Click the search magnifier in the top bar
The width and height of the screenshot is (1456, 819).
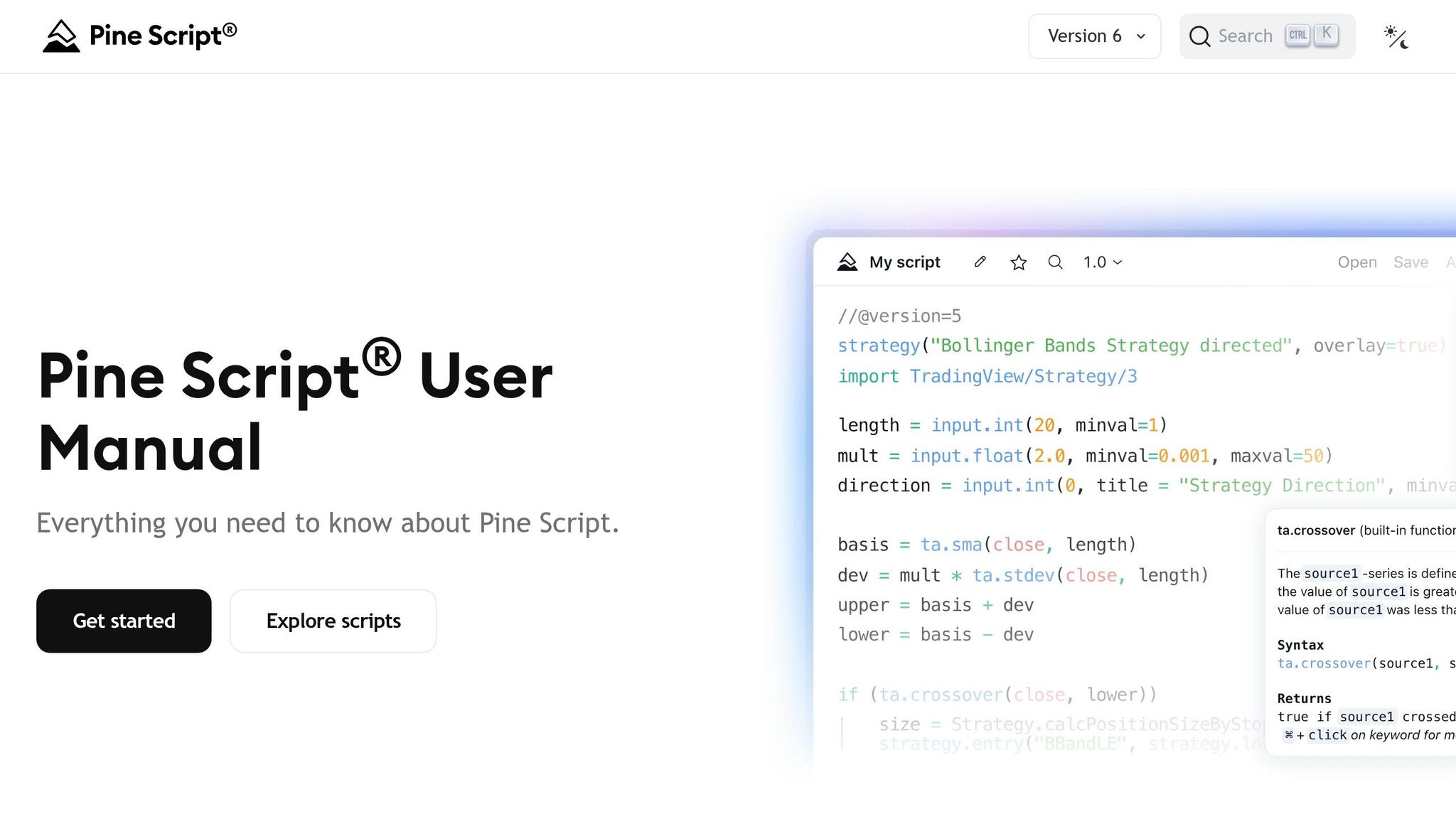pos(1200,36)
